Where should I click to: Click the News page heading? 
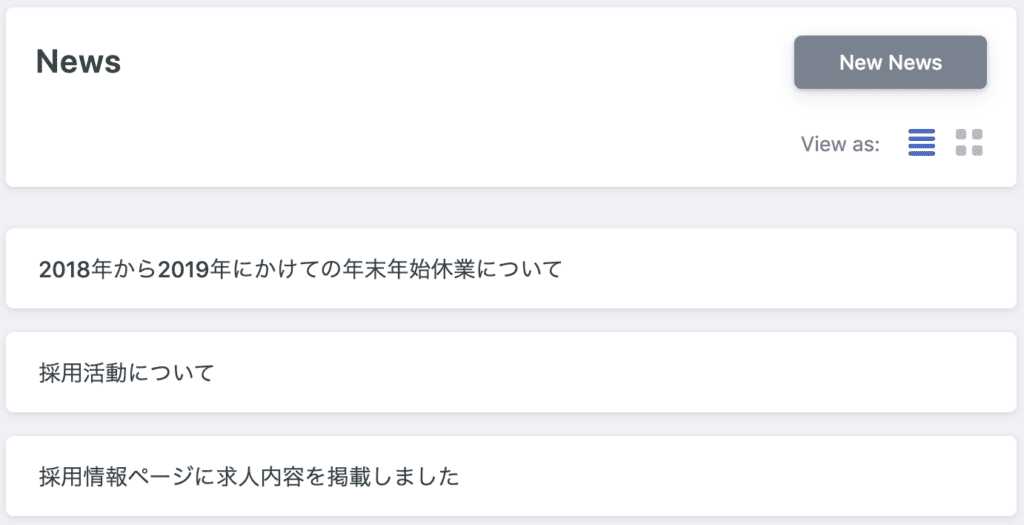tap(78, 62)
